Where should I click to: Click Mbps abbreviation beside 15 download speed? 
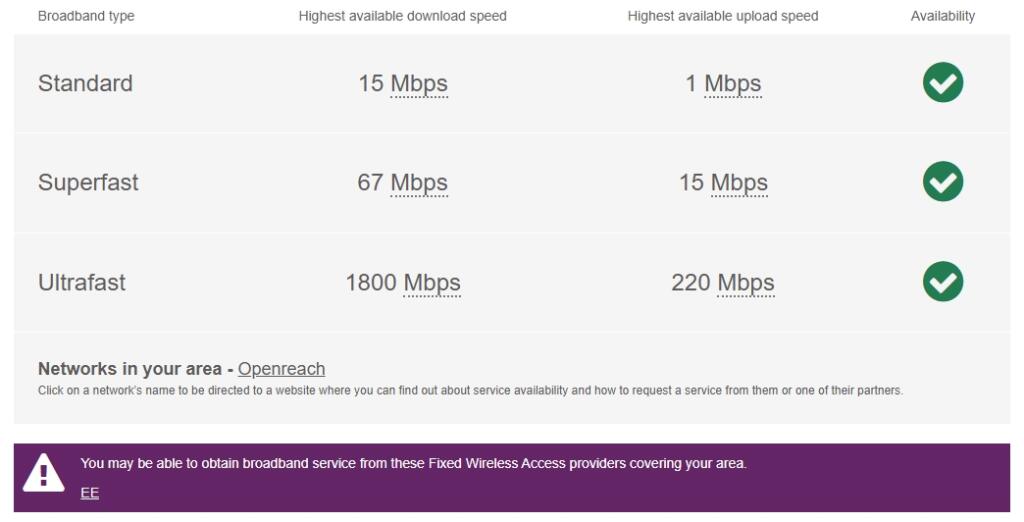coord(419,84)
